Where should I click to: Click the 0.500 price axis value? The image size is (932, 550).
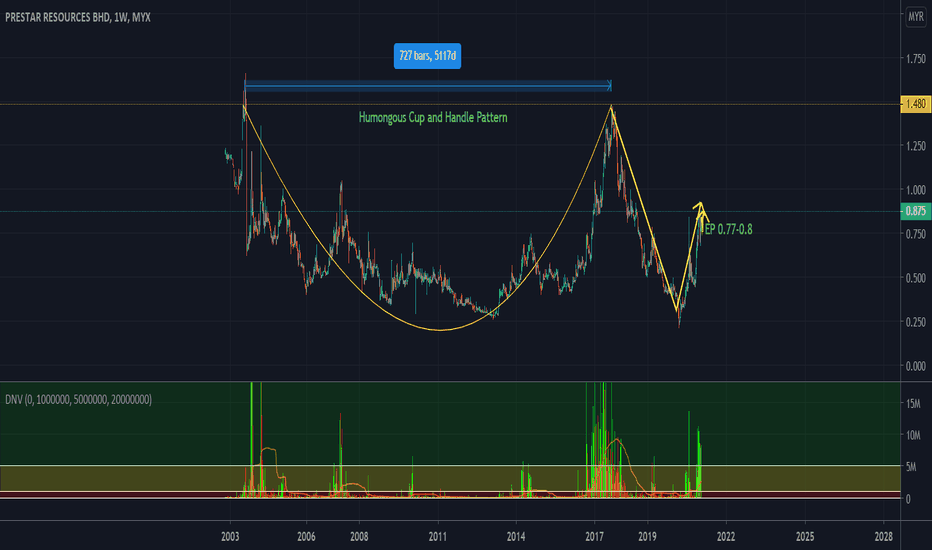(x=915, y=278)
